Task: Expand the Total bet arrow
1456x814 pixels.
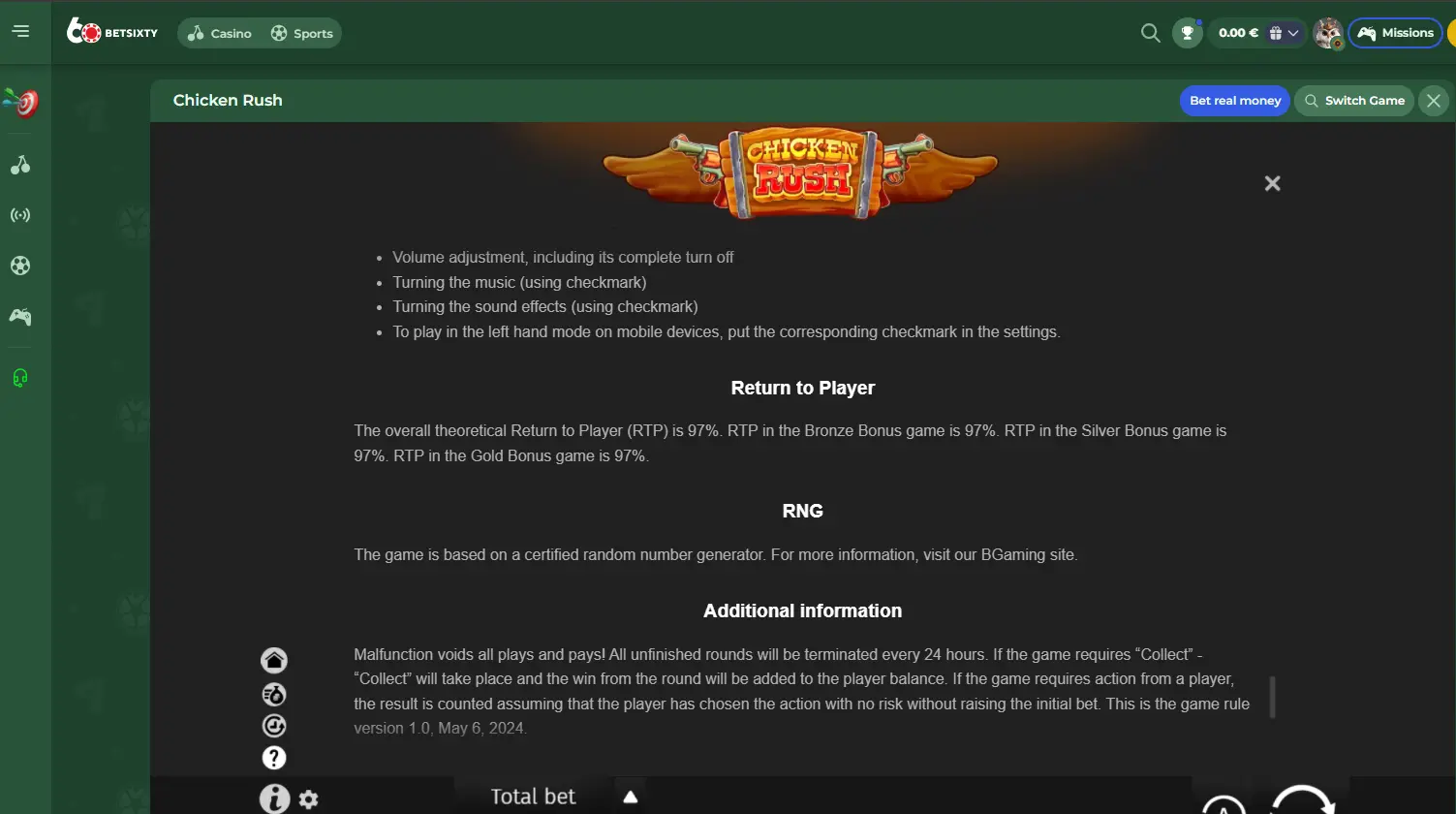Action: click(631, 797)
